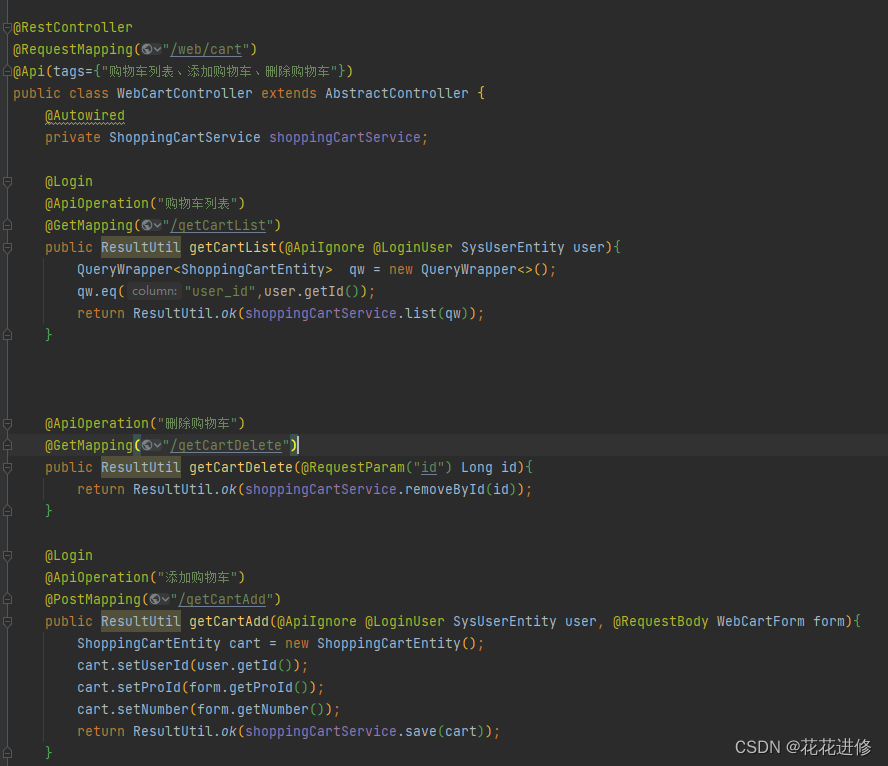888x766 pixels.
Task: Click highlighted ResultUtil return type of getCartList
Action: point(141,247)
